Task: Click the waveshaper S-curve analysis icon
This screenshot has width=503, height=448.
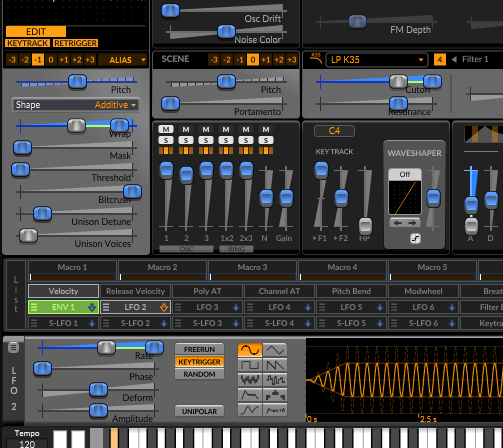Action: tap(415, 238)
